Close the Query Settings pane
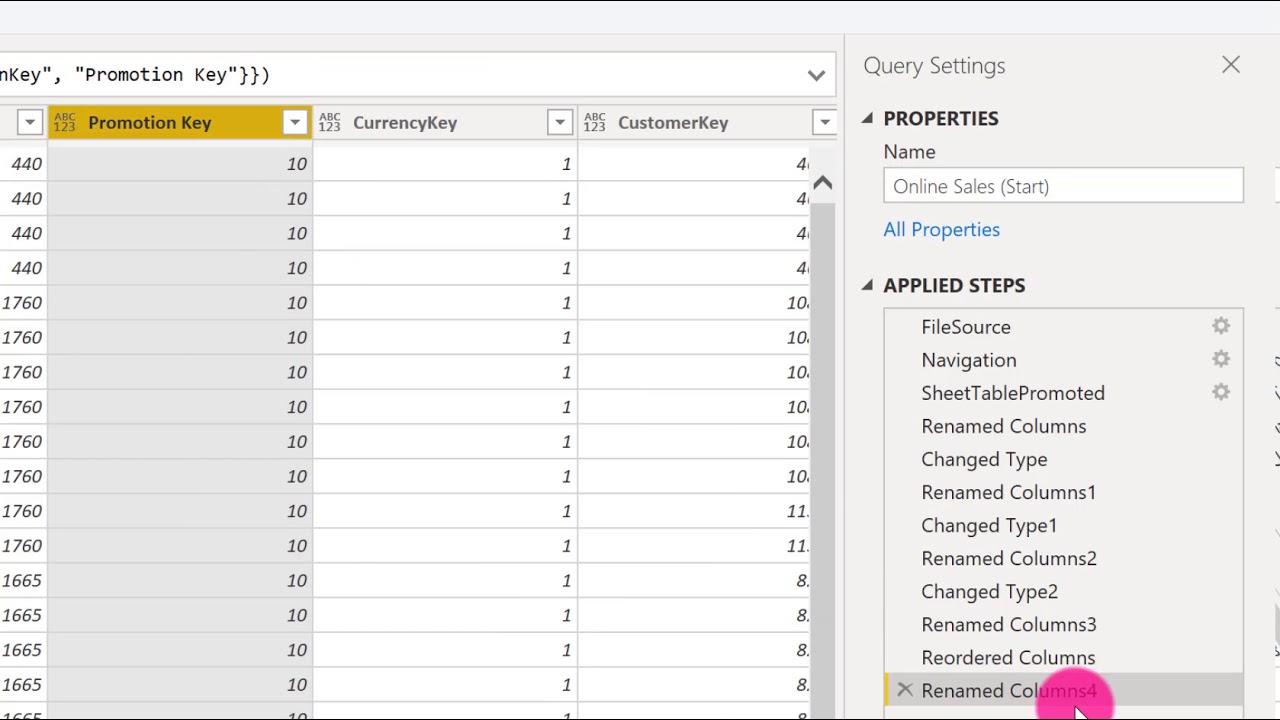This screenshot has width=1280, height=720. coord(1230,65)
